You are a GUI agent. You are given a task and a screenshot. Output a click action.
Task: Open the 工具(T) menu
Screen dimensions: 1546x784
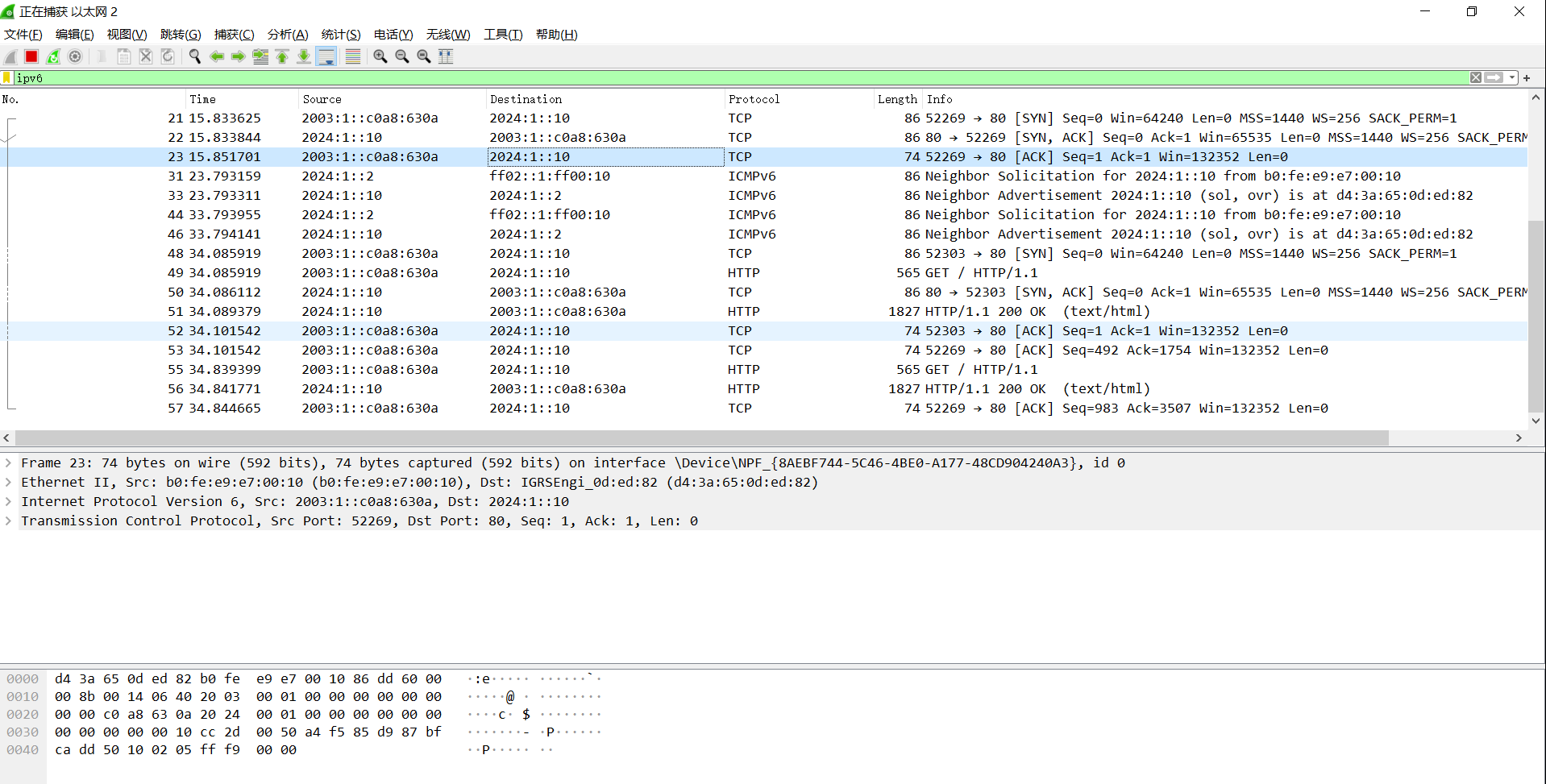pos(503,35)
